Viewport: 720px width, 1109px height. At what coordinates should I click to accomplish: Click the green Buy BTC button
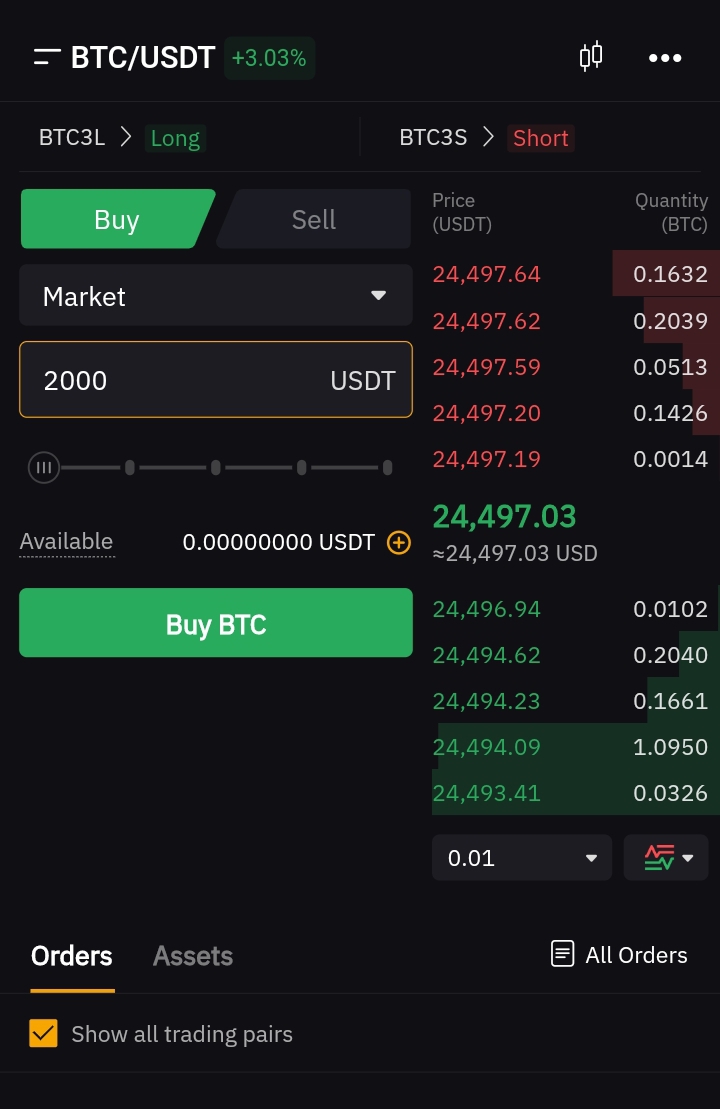pyautogui.click(x=216, y=623)
